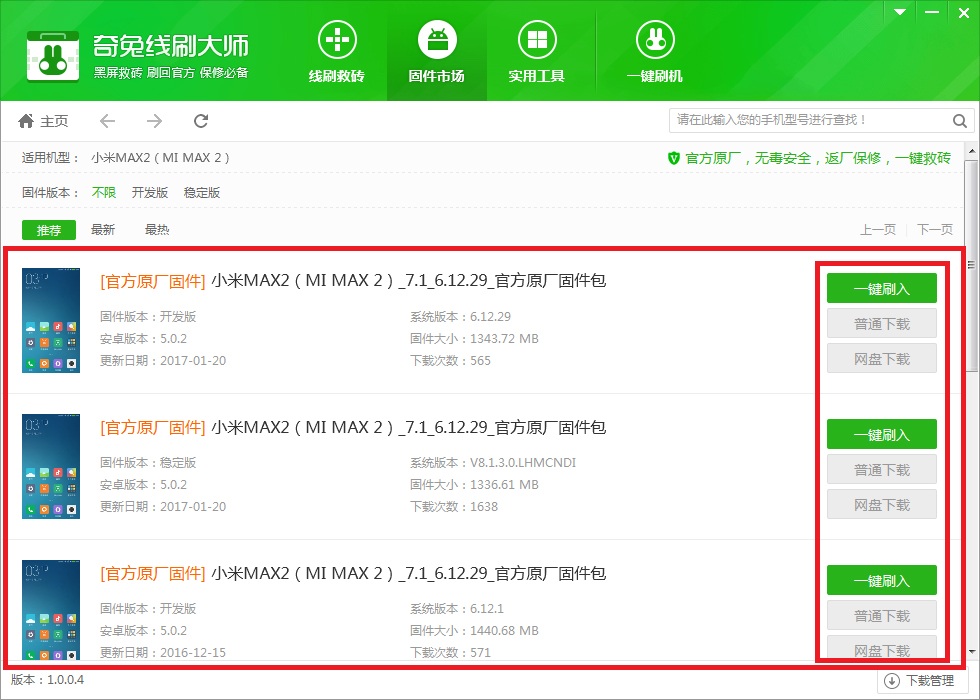Screen dimensions: 980x700
Task: Go to 下一页 next page
Action: pyautogui.click(x=934, y=229)
